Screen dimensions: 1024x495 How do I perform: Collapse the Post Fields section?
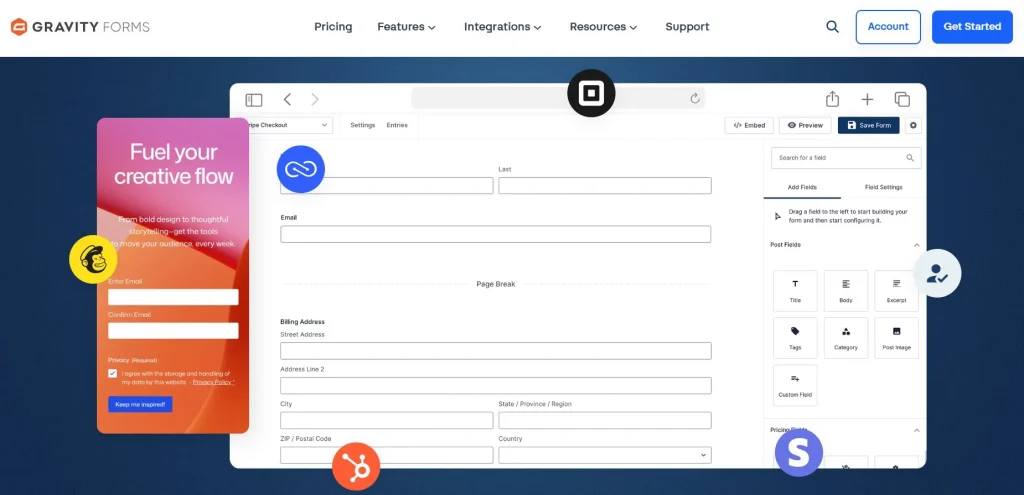pyautogui.click(x=916, y=245)
